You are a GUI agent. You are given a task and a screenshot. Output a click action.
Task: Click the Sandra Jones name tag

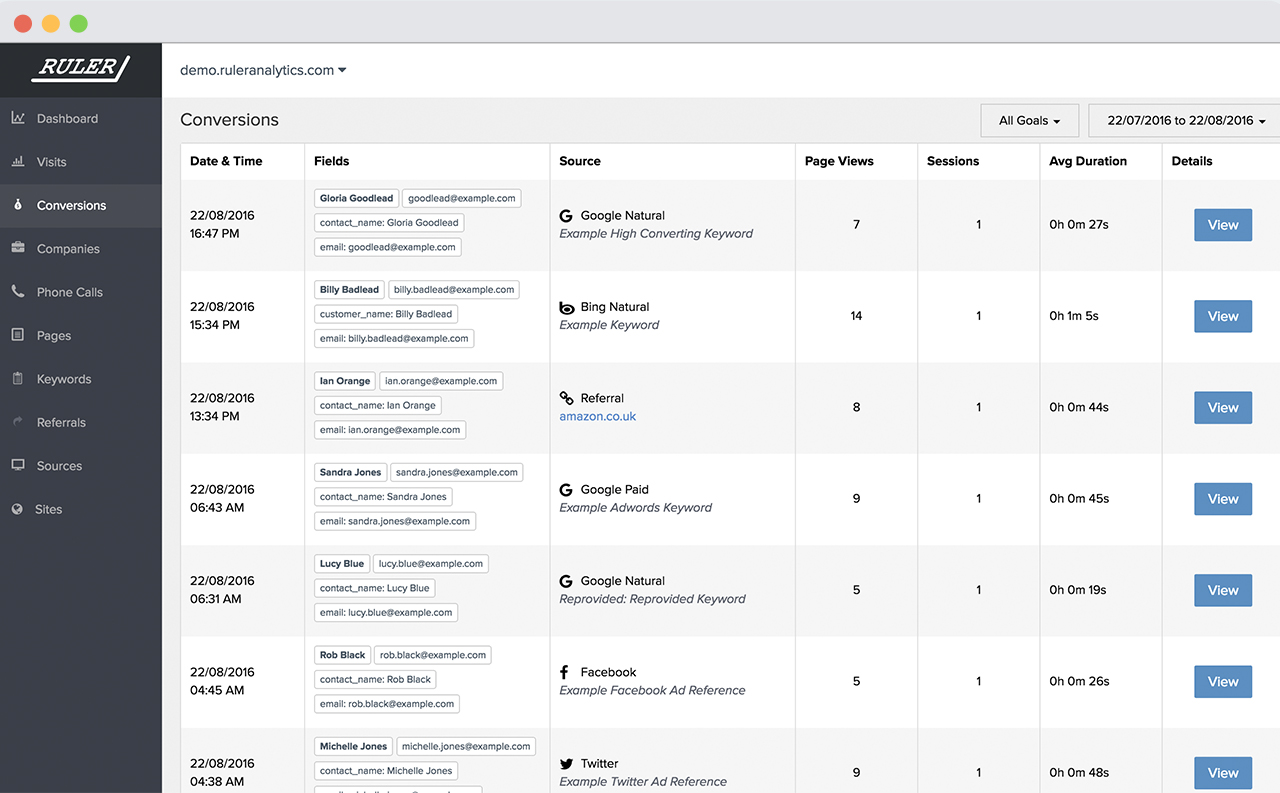pyautogui.click(x=350, y=472)
